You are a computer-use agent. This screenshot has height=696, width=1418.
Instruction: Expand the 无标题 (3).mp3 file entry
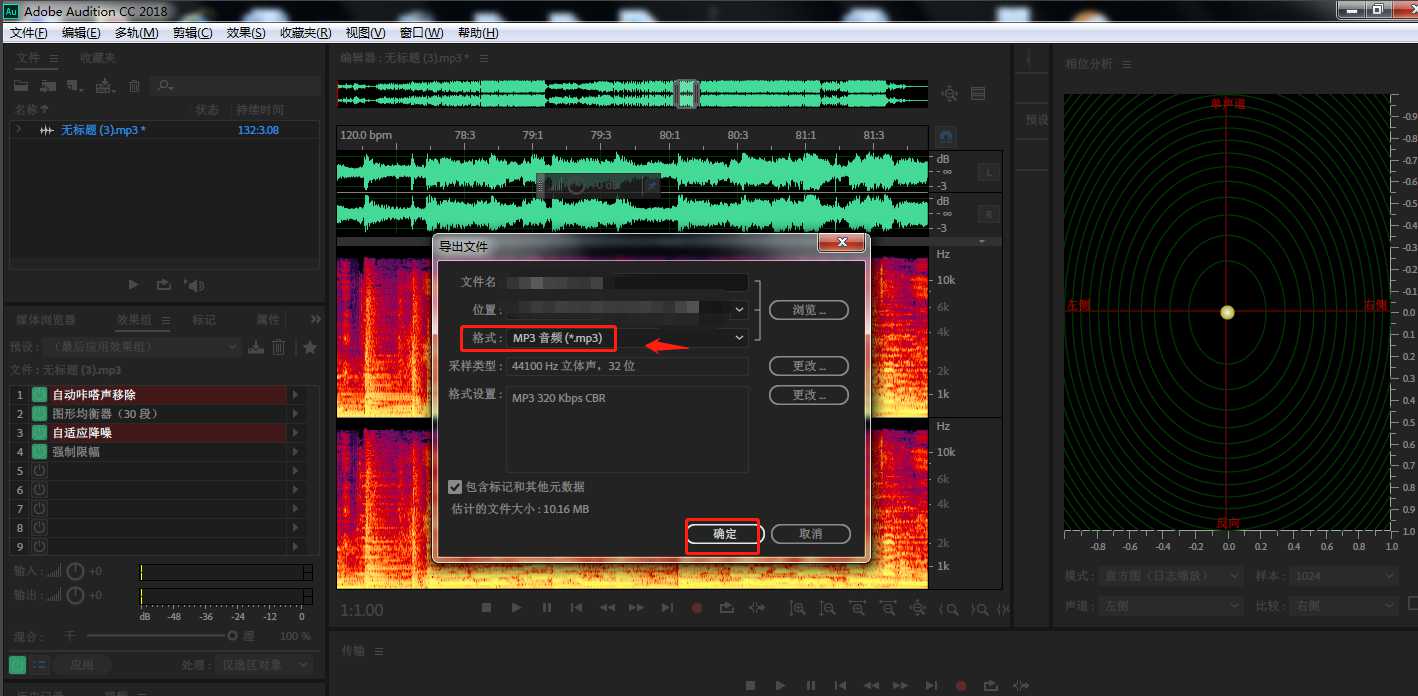18,130
